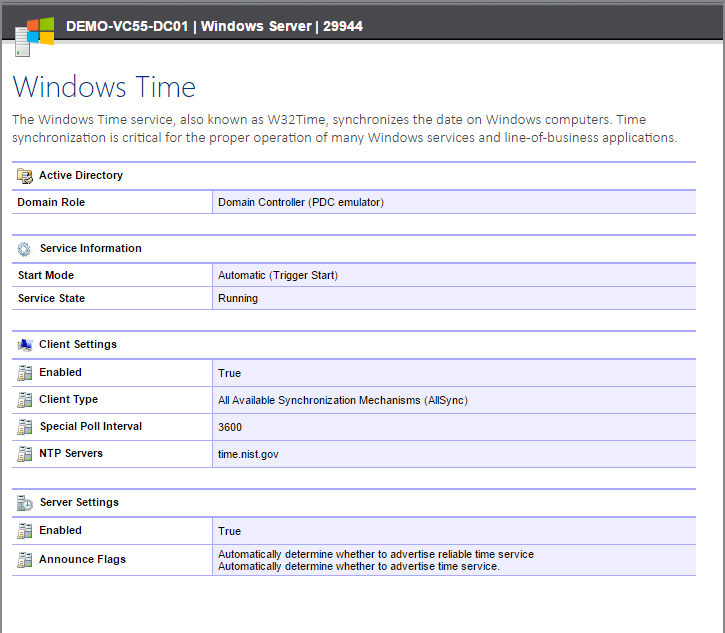The height and width of the screenshot is (633, 725).
Task: Select the advertise reliable time service line
Action: 376,554
